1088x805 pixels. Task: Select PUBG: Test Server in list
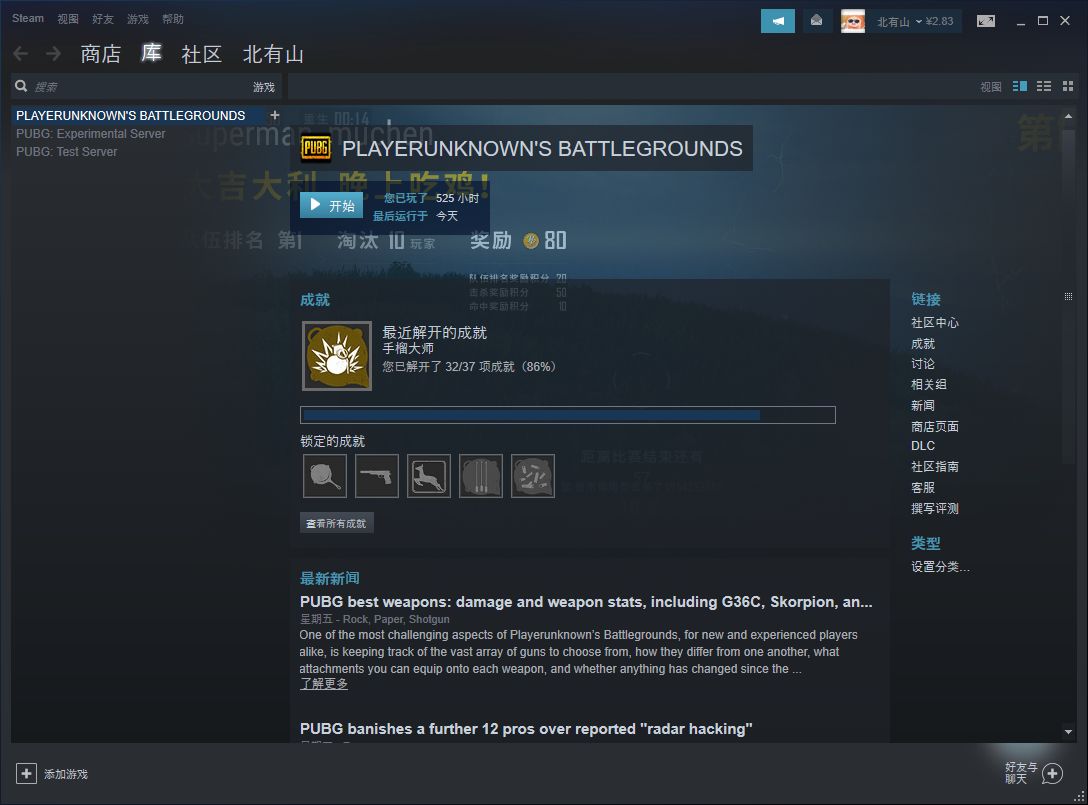click(x=67, y=151)
